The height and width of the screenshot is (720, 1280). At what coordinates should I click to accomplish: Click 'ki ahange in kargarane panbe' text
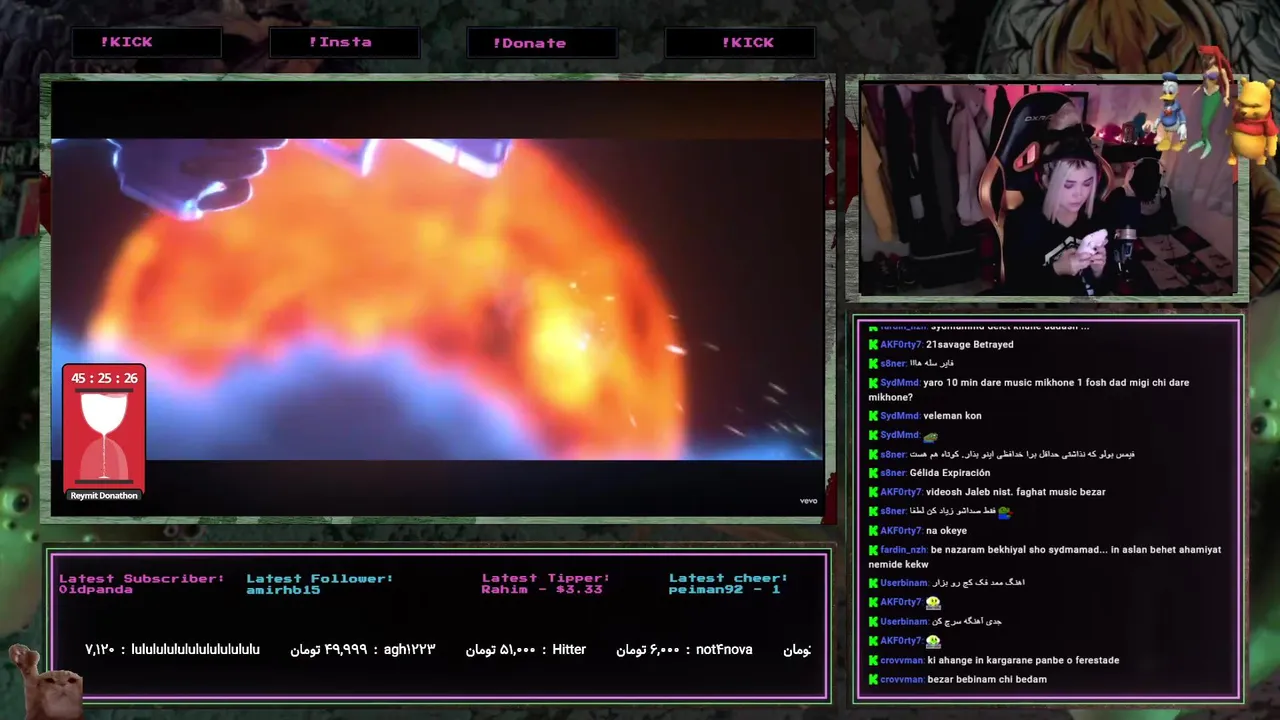click(1023, 660)
